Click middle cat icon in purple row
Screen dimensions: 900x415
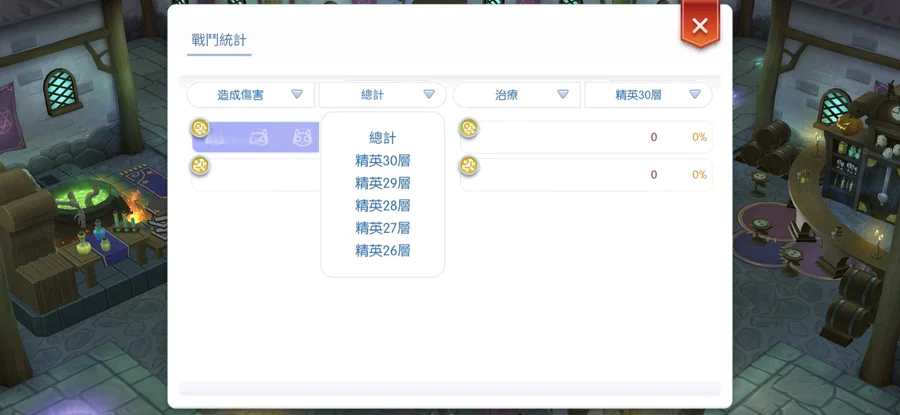coord(259,138)
